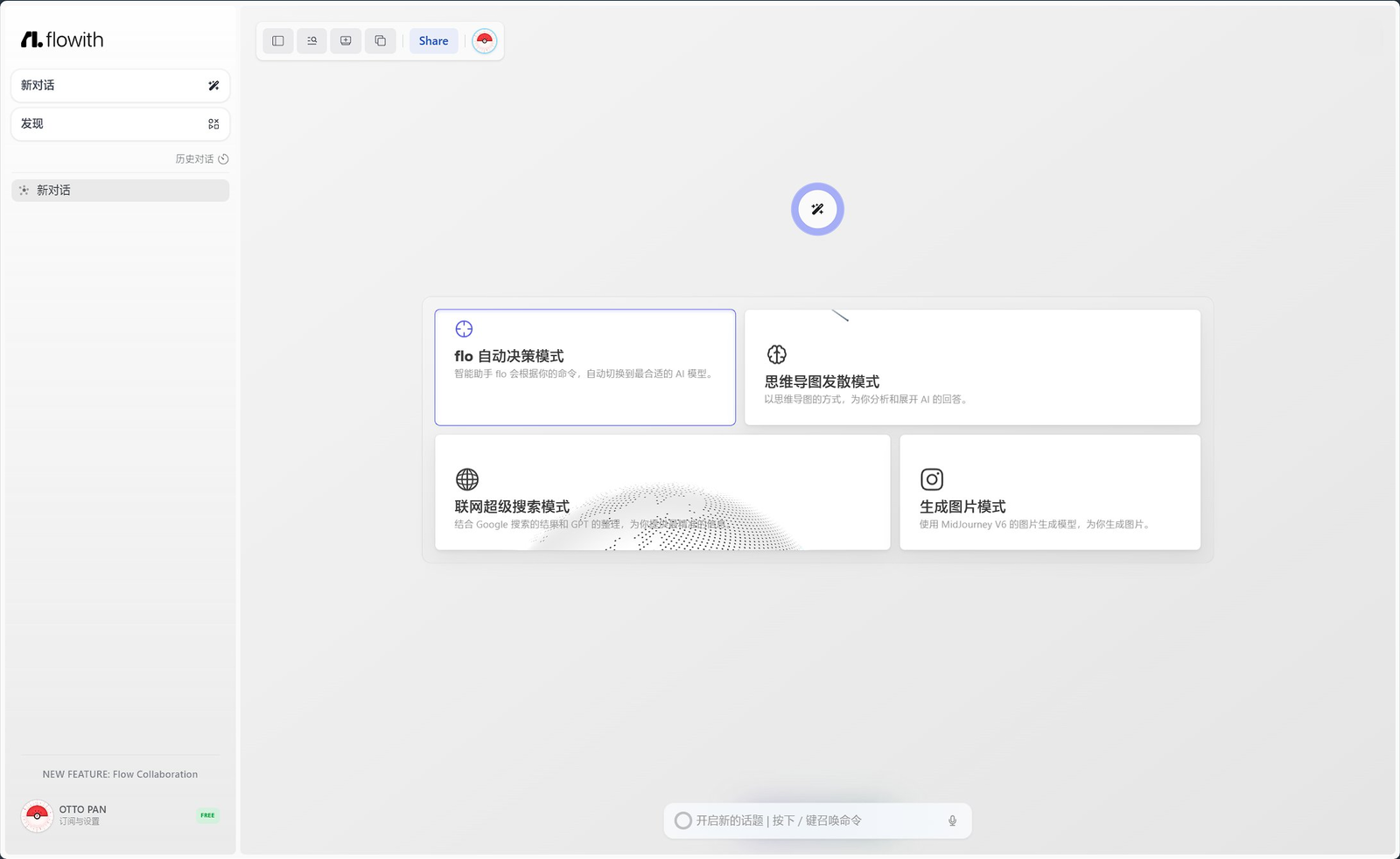The image size is (1400, 859).
Task: Click the magic wand node in canvas center
Action: coord(817,209)
